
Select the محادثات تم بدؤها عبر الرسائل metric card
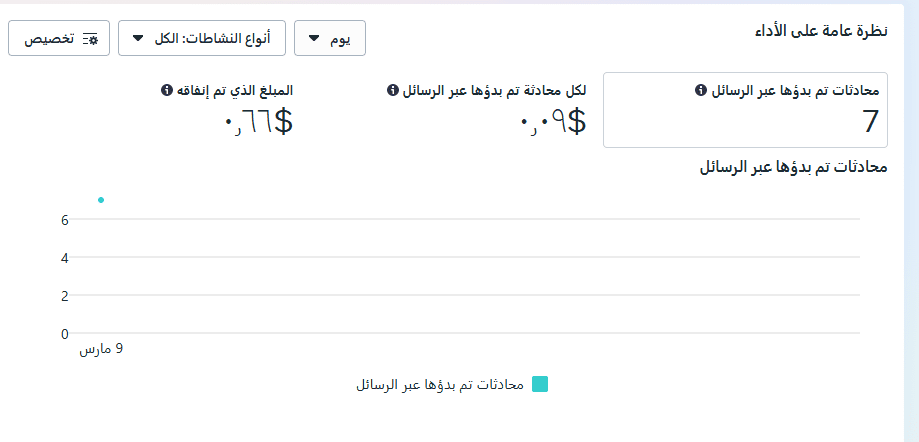point(745,110)
